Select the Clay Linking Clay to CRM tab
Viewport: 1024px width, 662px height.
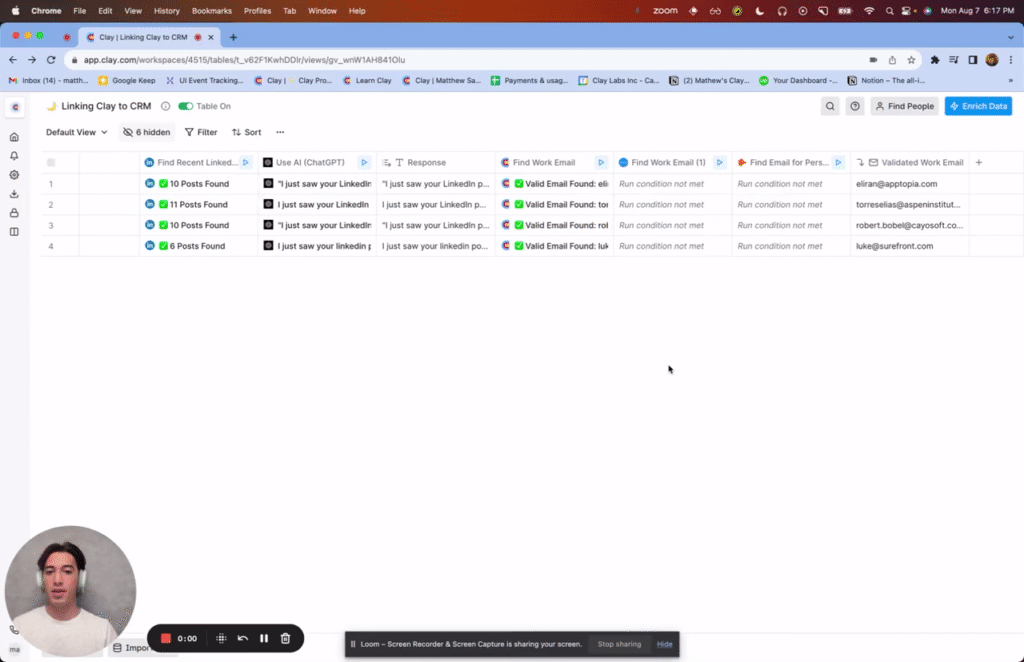point(142,37)
